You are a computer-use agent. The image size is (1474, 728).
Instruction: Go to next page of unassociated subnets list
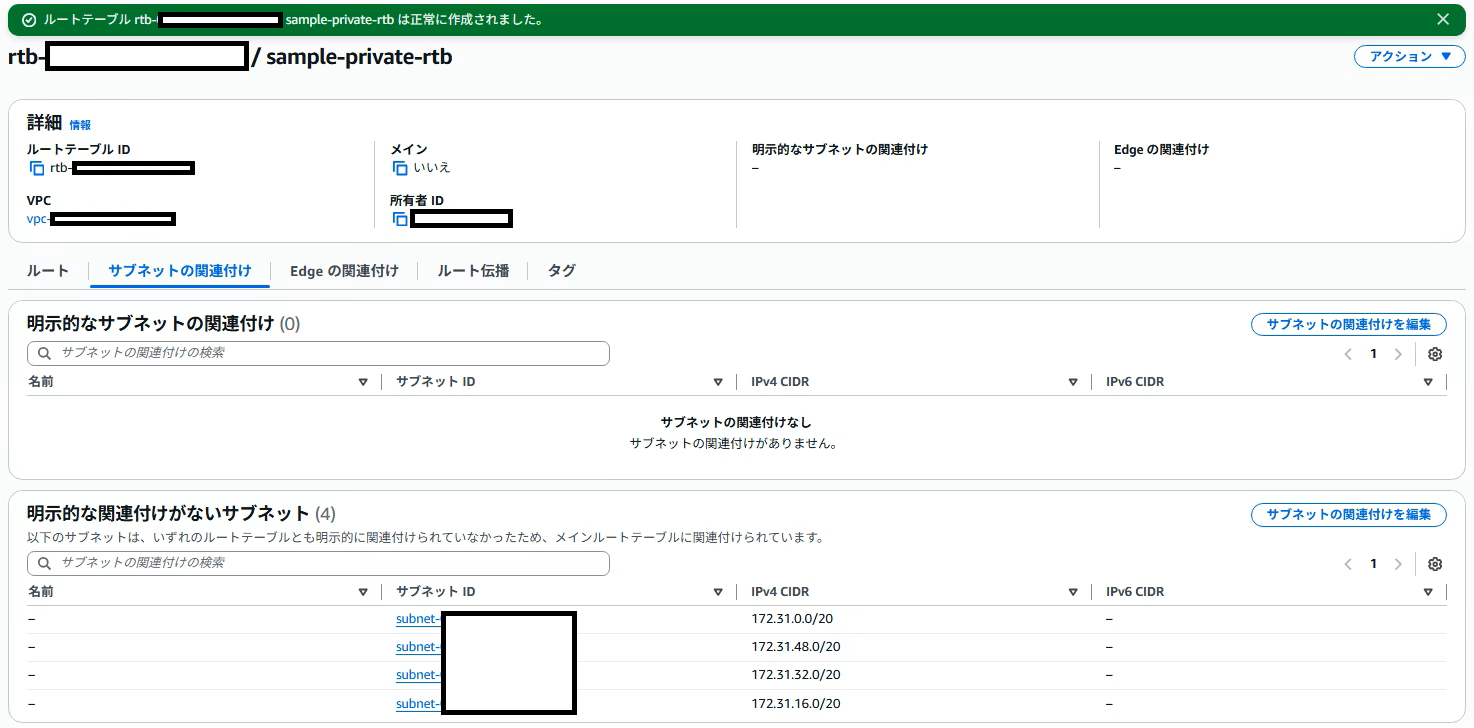pyautogui.click(x=1399, y=563)
